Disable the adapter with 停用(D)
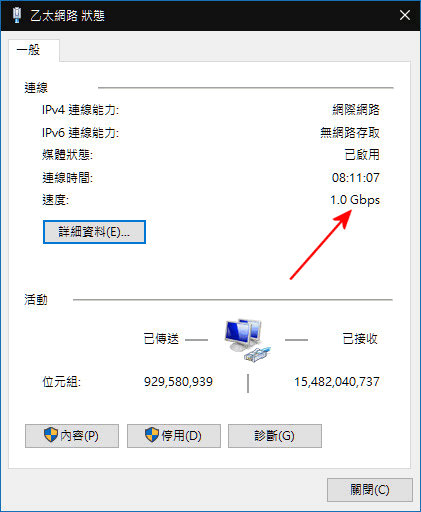421x512 pixels. [x=174, y=436]
